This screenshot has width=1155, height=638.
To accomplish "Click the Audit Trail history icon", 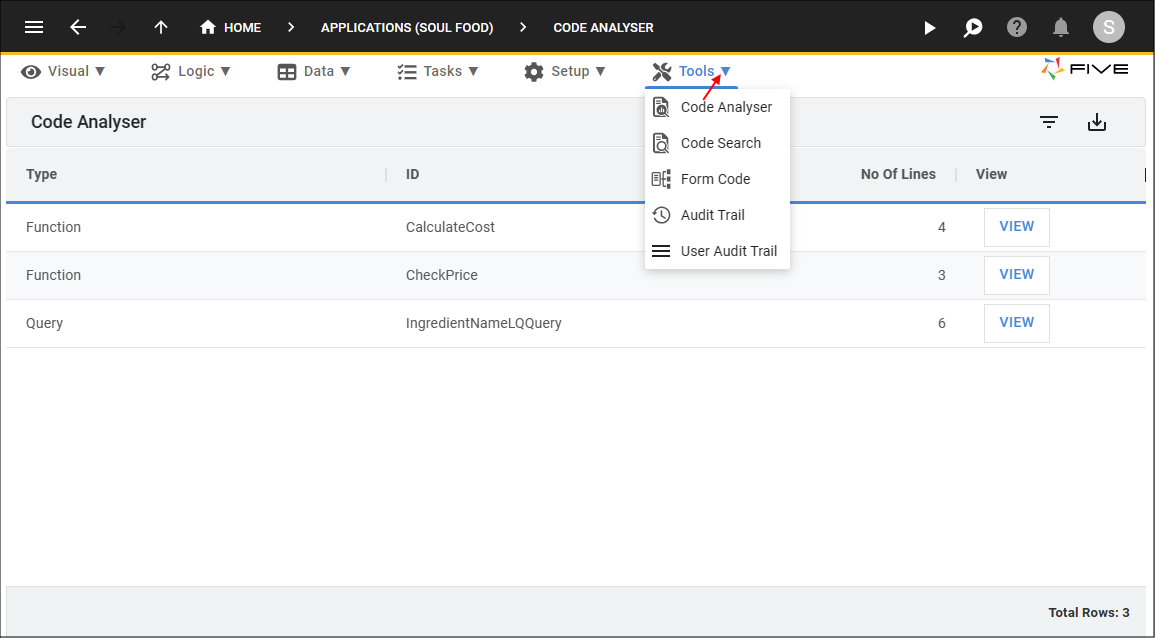I will 661,215.
